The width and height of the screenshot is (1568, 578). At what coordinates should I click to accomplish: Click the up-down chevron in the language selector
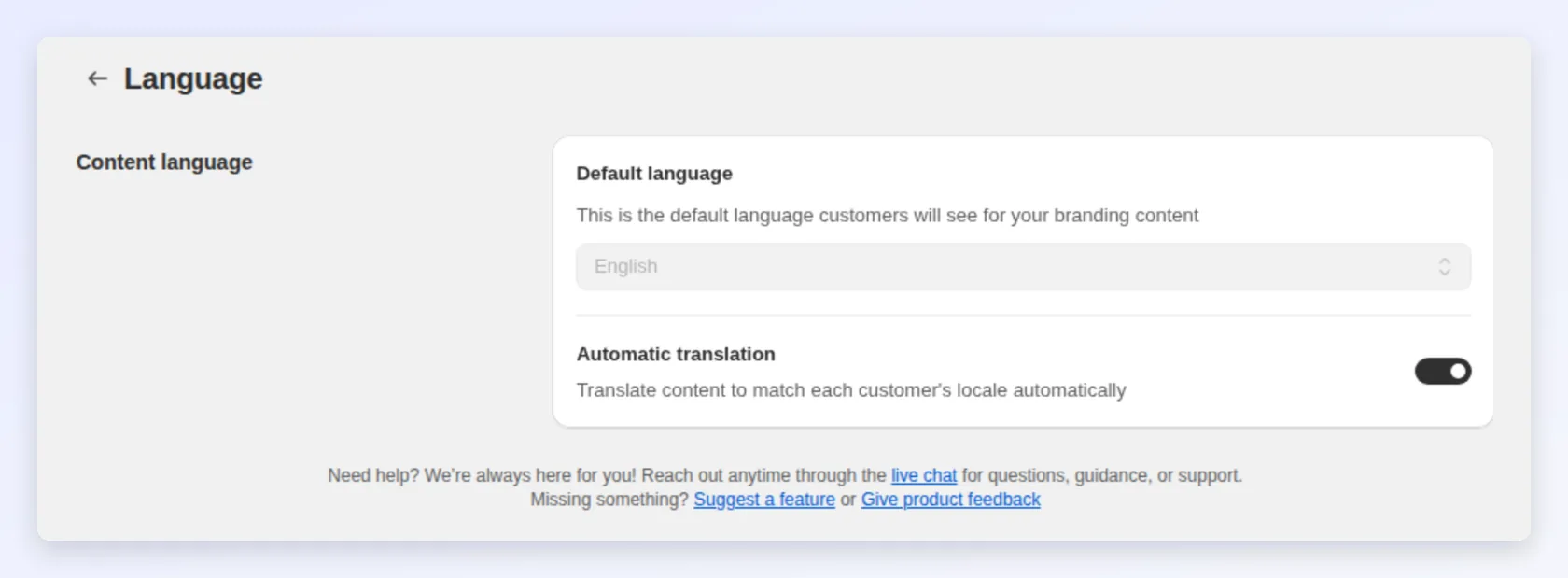click(x=1444, y=267)
